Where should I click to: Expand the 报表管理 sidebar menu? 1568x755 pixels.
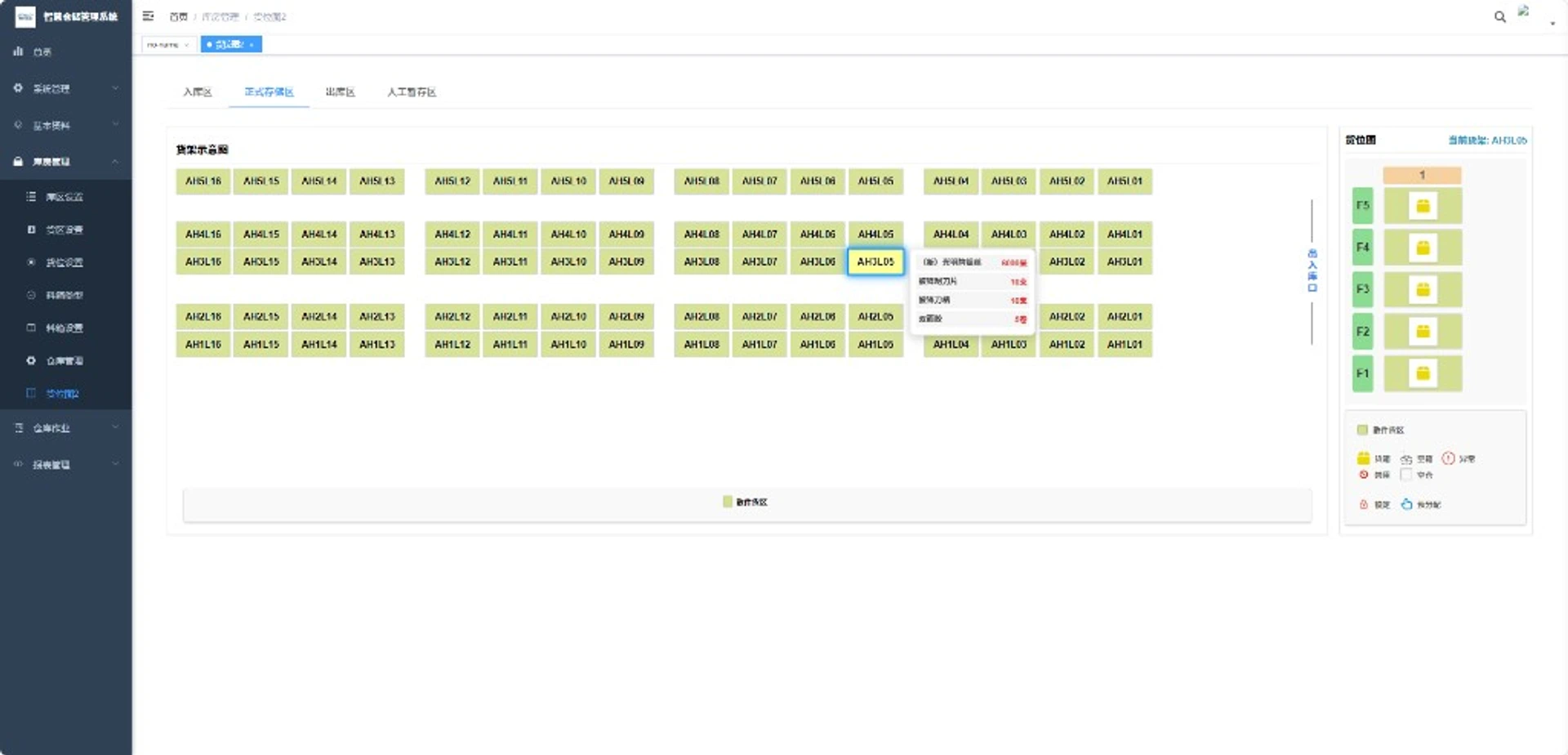point(66,464)
